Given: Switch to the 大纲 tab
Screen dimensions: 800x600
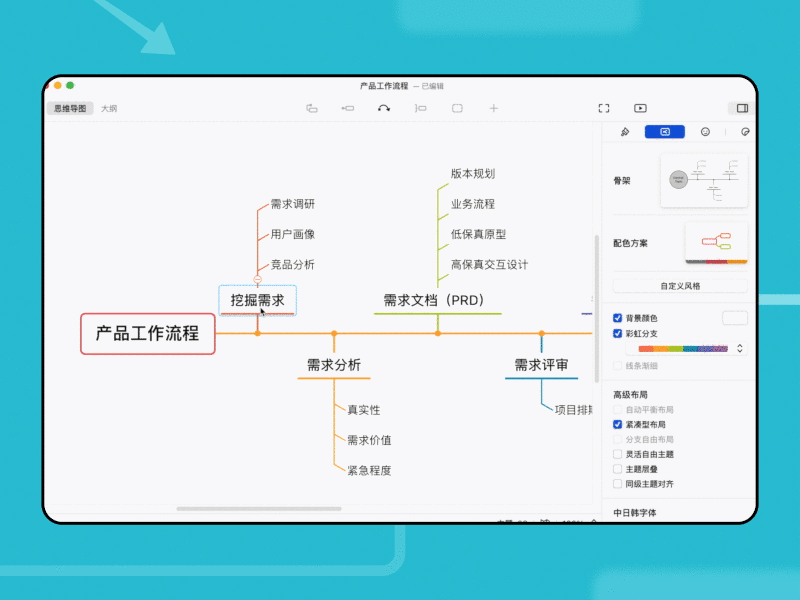Looking at the screenshot, I should point(108,108).
